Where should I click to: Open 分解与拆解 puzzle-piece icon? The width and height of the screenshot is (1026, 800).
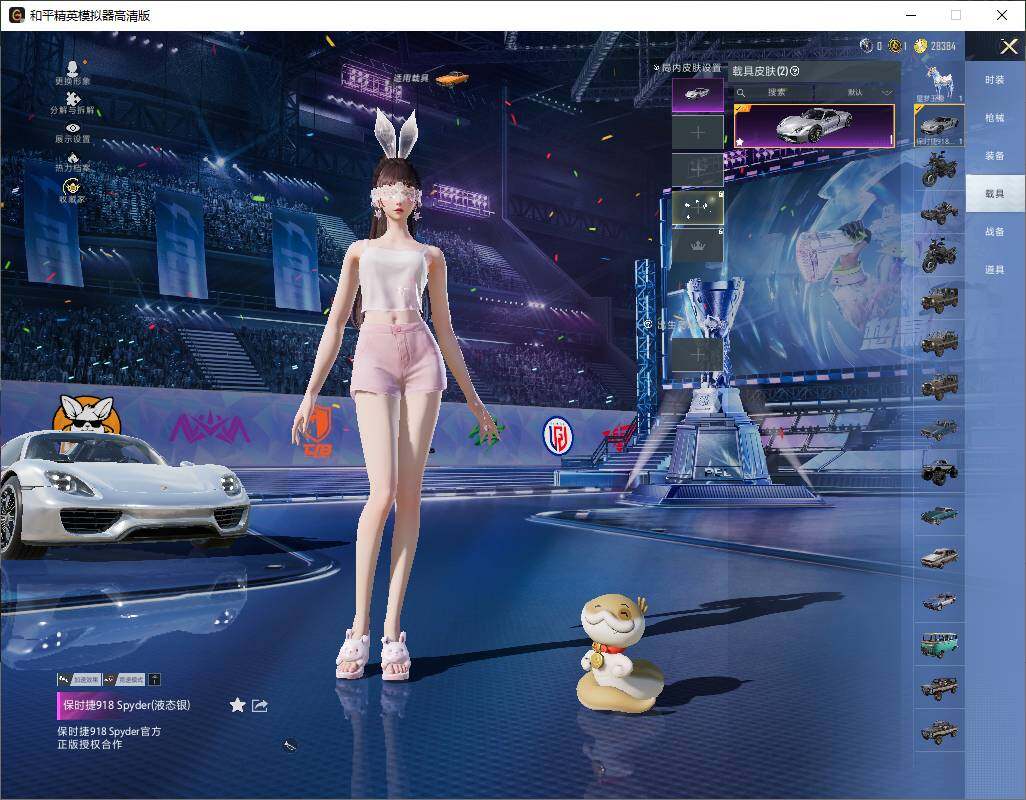point(73,99)
